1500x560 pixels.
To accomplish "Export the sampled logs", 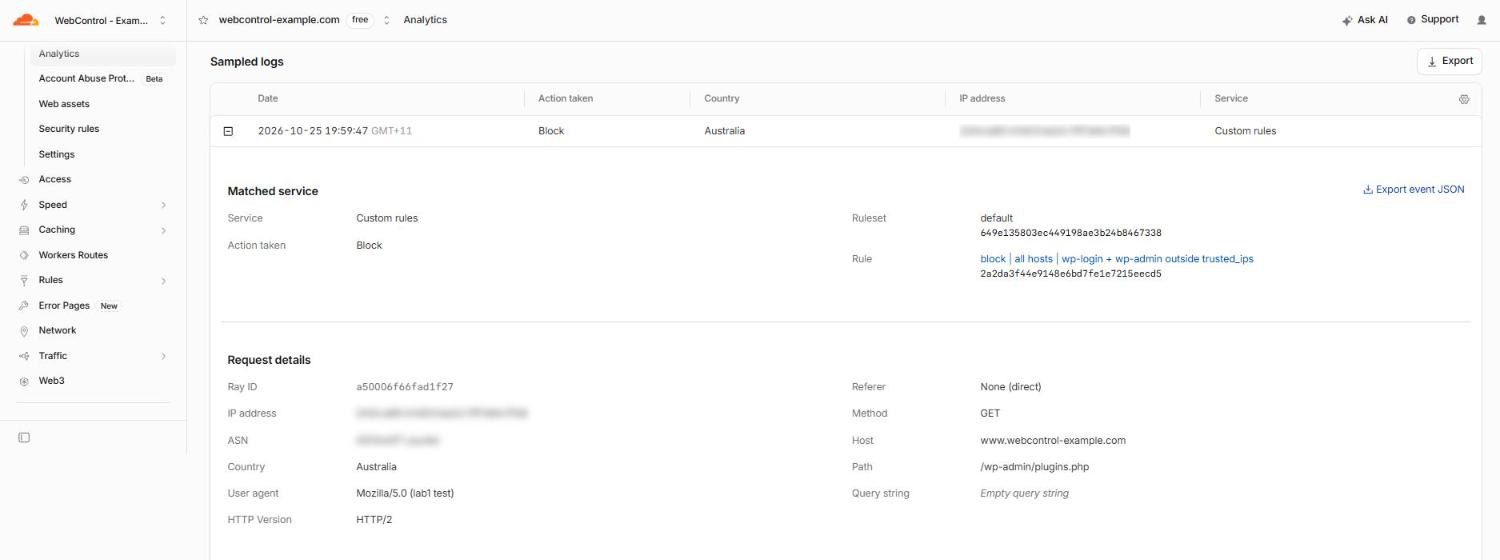I will [1449, 61].
